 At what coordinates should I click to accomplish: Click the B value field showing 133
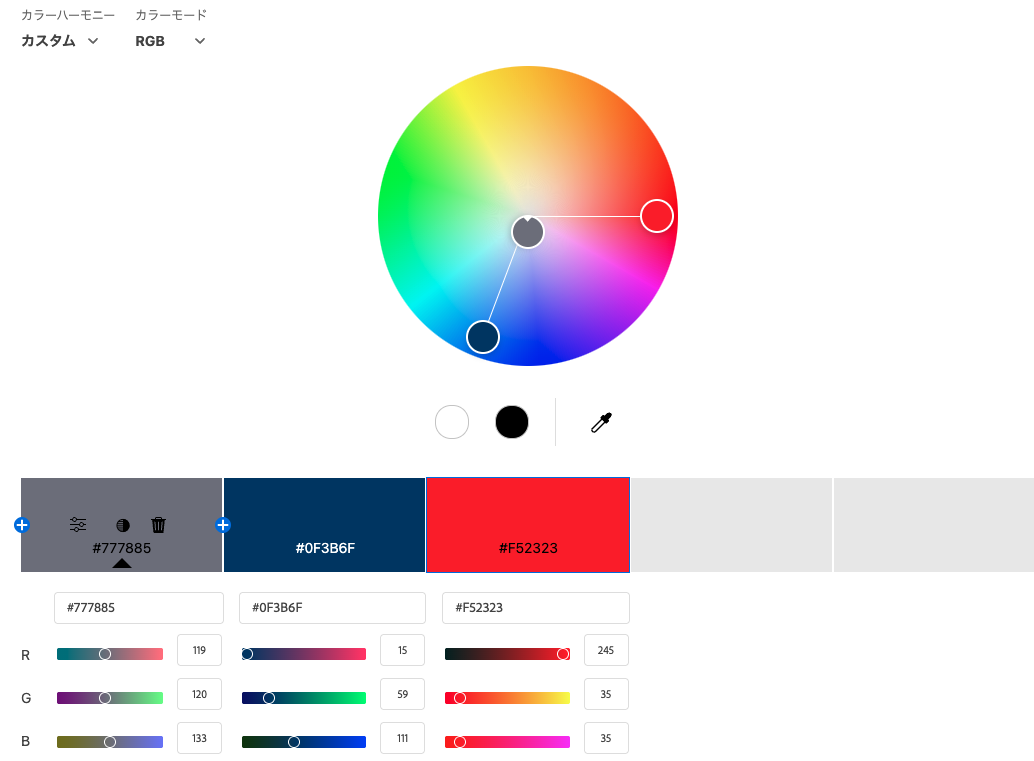pyautogui.click(x=199, y=738)
